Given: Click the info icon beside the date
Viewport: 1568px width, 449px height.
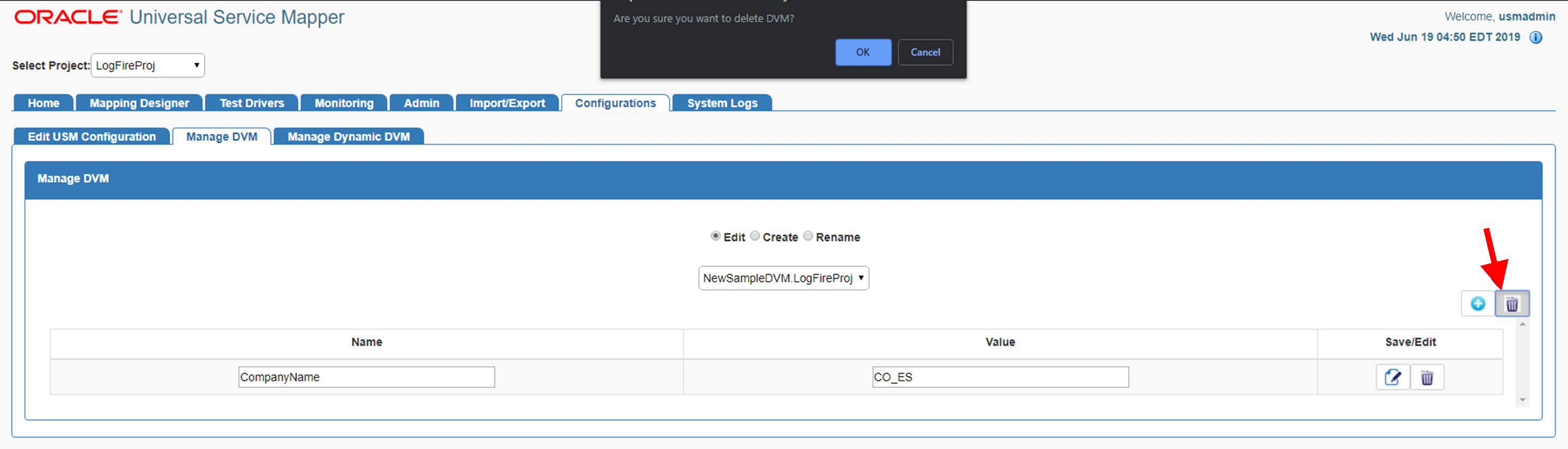Looking at the screenshot, I should [1536, 38].
